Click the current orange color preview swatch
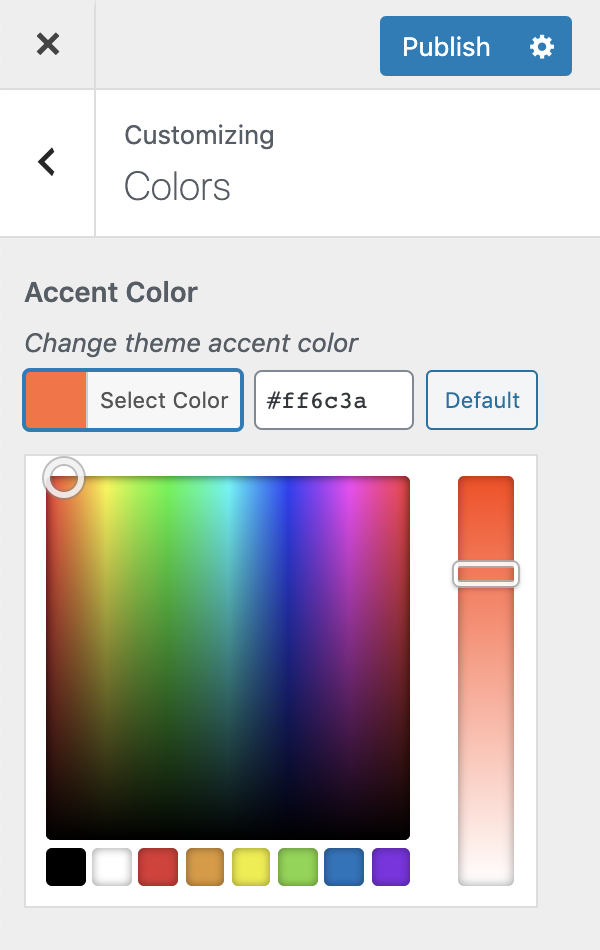The width and height of the screenshot is (600, 950). [56, 400]
